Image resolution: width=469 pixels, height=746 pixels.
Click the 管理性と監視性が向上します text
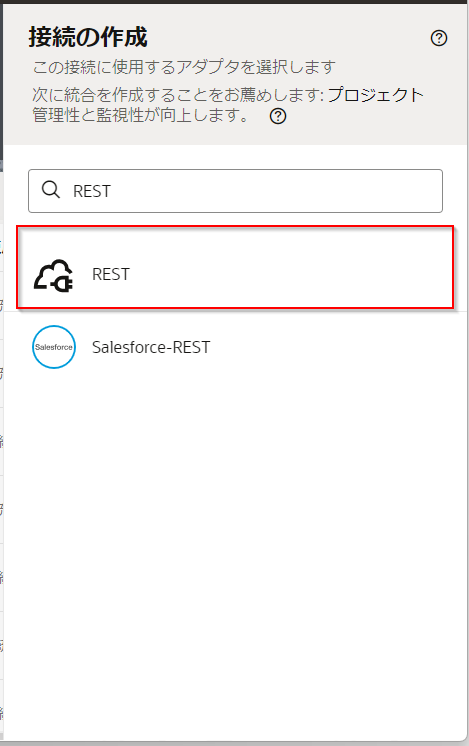coord(140,116)
